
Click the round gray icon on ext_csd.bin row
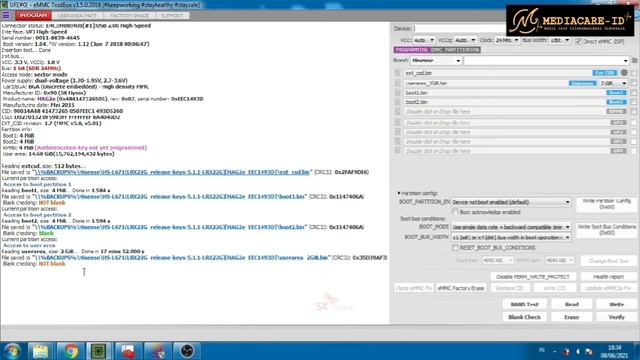pos(624,73)
